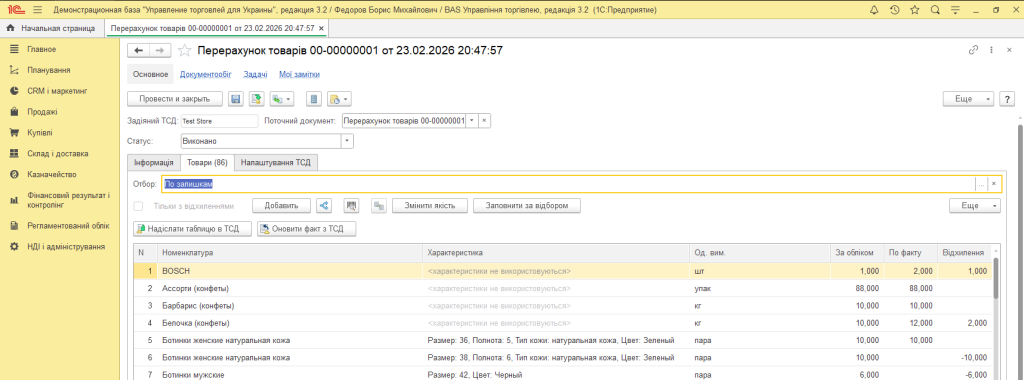Viewport: 1024px width, 380px height.
Task: Go forward with right arrow
Action: [161, 51]
